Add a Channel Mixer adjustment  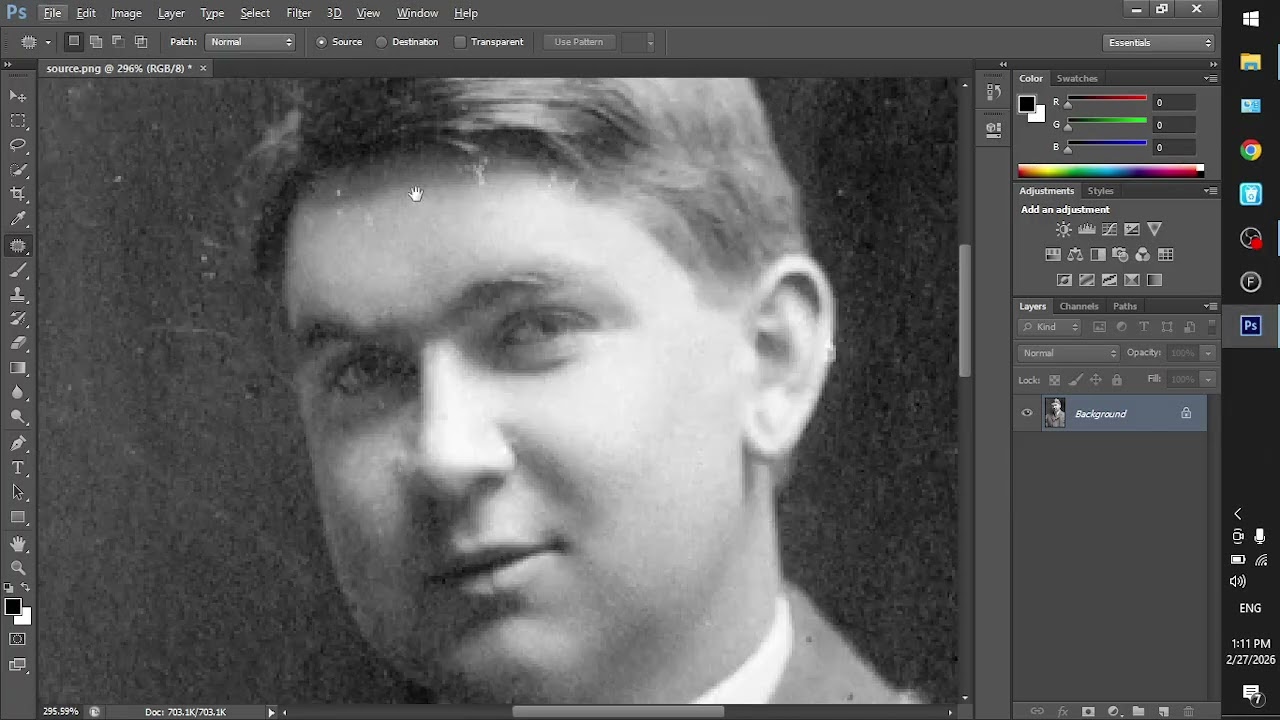[x=1142, y=255]
